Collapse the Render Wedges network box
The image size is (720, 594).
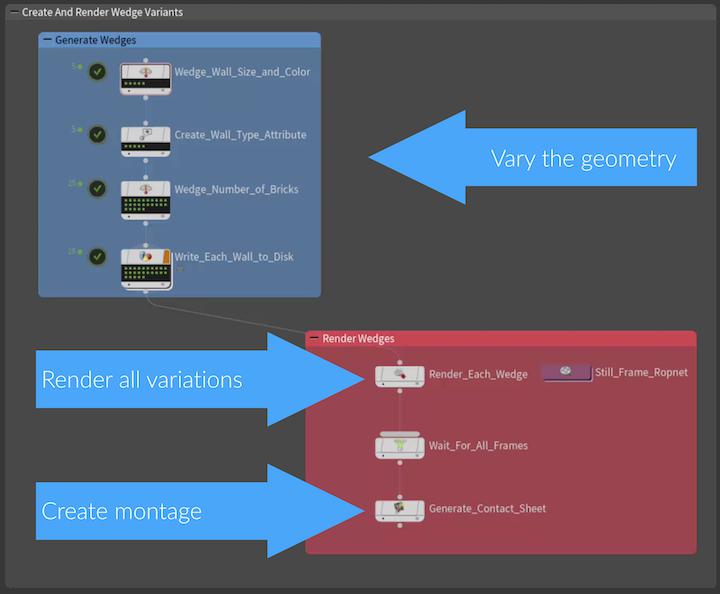pyautogui.click(x=313, y=339)
